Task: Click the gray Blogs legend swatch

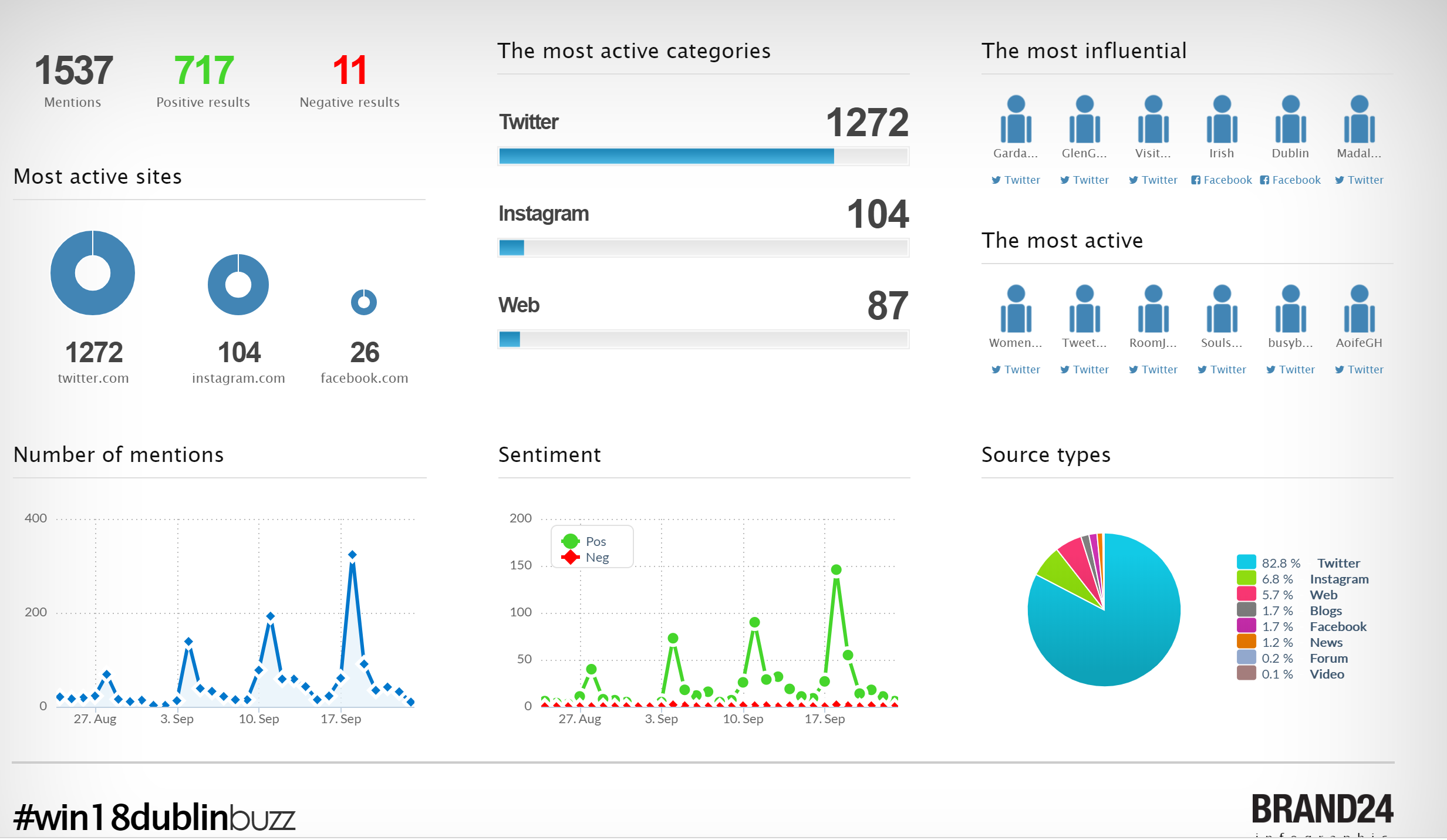Action: click(1246, 609)
